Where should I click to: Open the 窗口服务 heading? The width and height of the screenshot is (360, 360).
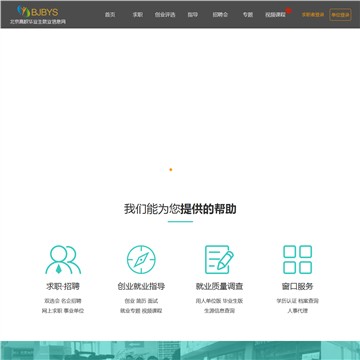point(297,286)
